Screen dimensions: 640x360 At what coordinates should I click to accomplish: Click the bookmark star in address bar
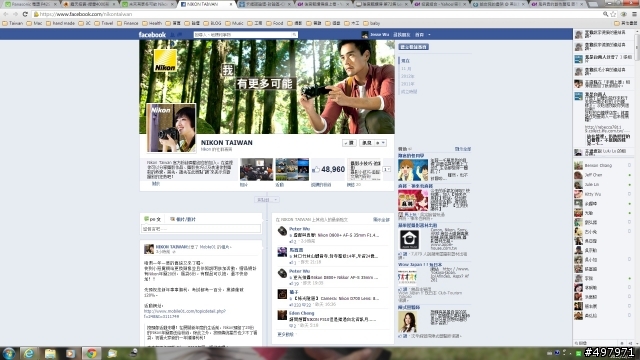point(613,14)
